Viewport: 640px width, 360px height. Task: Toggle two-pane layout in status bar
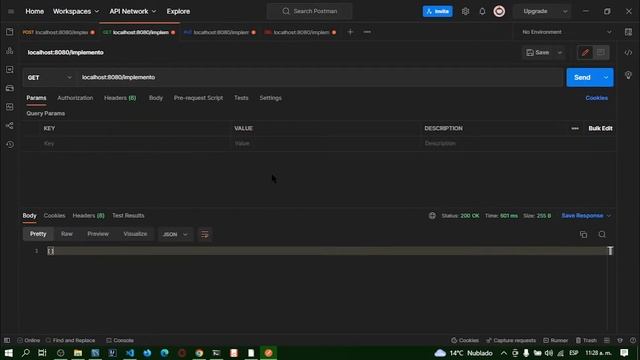(x=607, y=340)
